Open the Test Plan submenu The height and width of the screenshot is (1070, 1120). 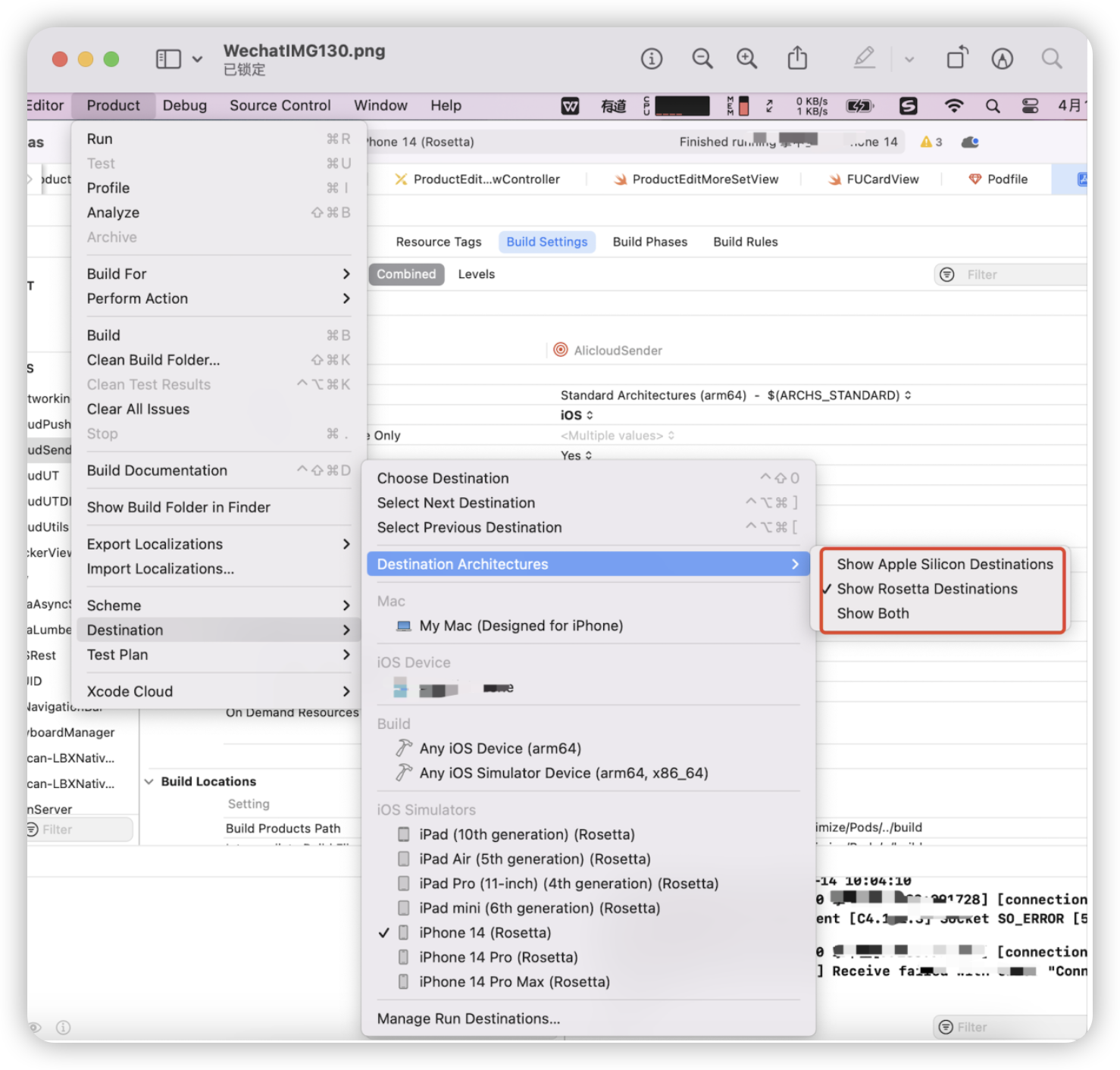pos(219,655)
